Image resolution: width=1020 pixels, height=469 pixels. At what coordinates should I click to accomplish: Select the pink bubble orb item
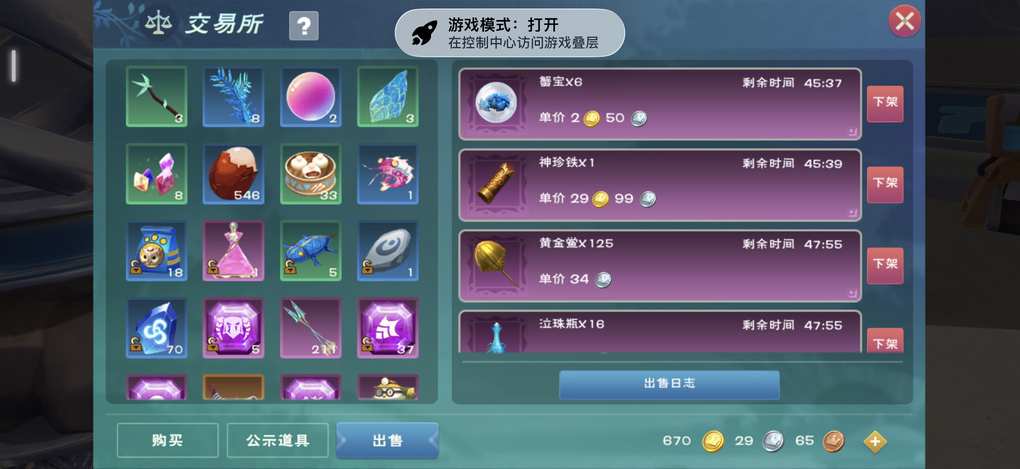click(x=310, y=96)
